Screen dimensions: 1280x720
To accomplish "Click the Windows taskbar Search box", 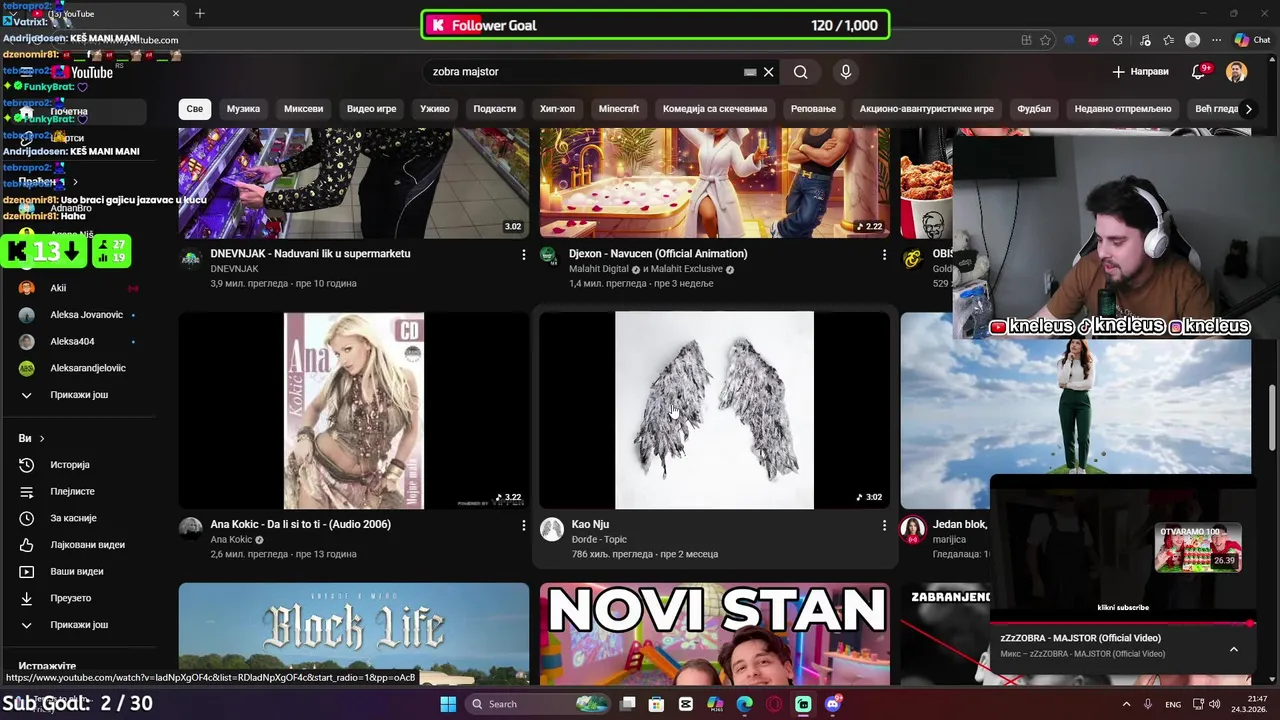I will click(x=538, y=704).
